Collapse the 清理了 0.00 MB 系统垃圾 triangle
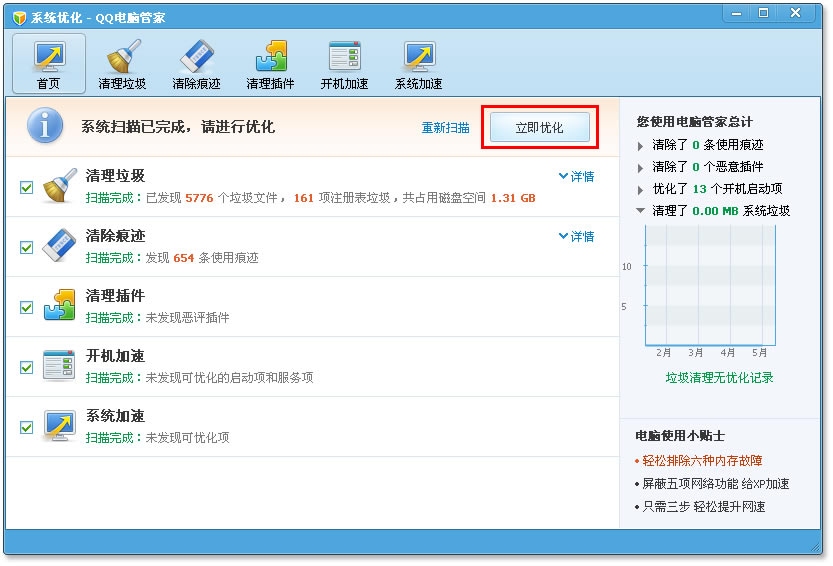 coord(641,211)
